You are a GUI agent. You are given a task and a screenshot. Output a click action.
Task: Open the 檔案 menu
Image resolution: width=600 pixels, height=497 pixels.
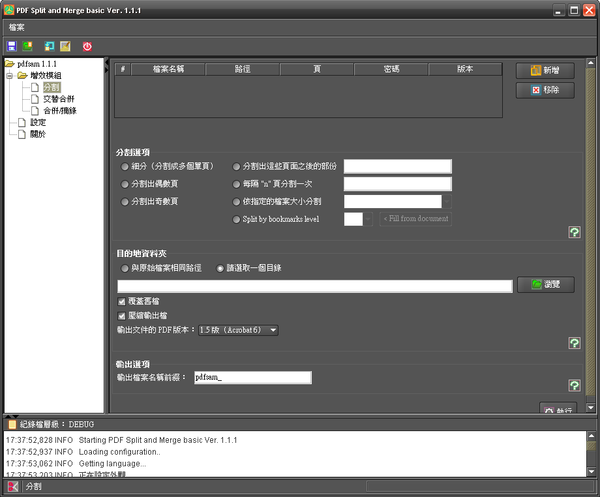[x=16, y=27]
